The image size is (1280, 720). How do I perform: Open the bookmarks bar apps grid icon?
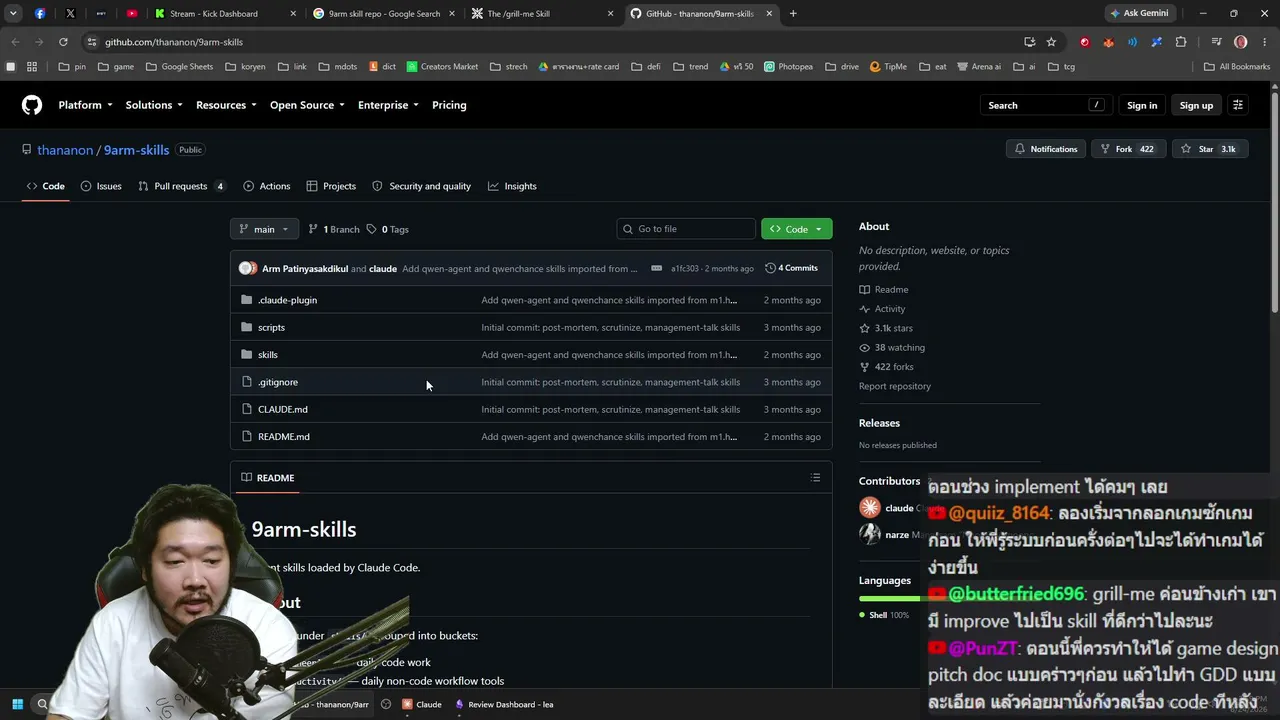pyautogui.click(x=32, y=67)
